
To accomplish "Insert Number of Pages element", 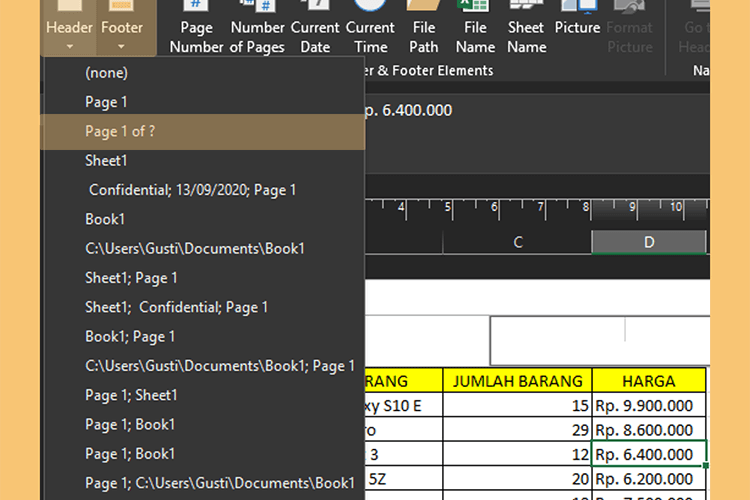I will 257,28.
